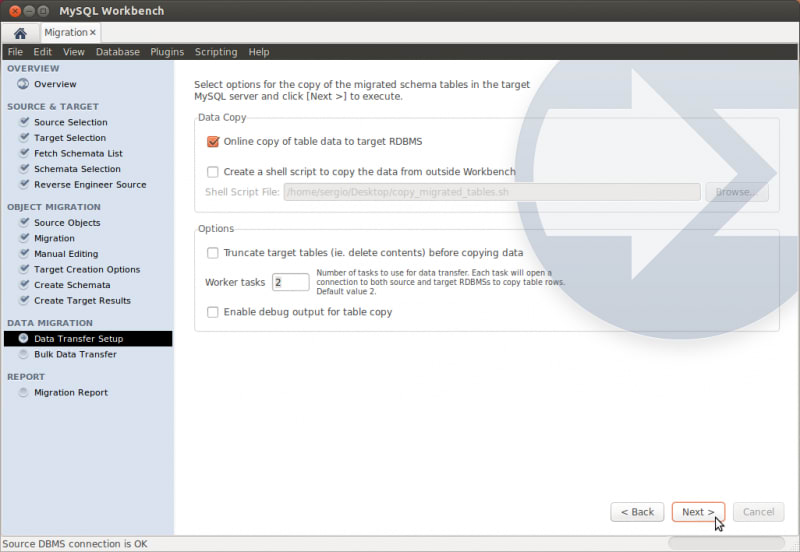800x552 pixels.
Task: Open the Scripting menu
Action: pyautogui.click(x=216, y=52)
